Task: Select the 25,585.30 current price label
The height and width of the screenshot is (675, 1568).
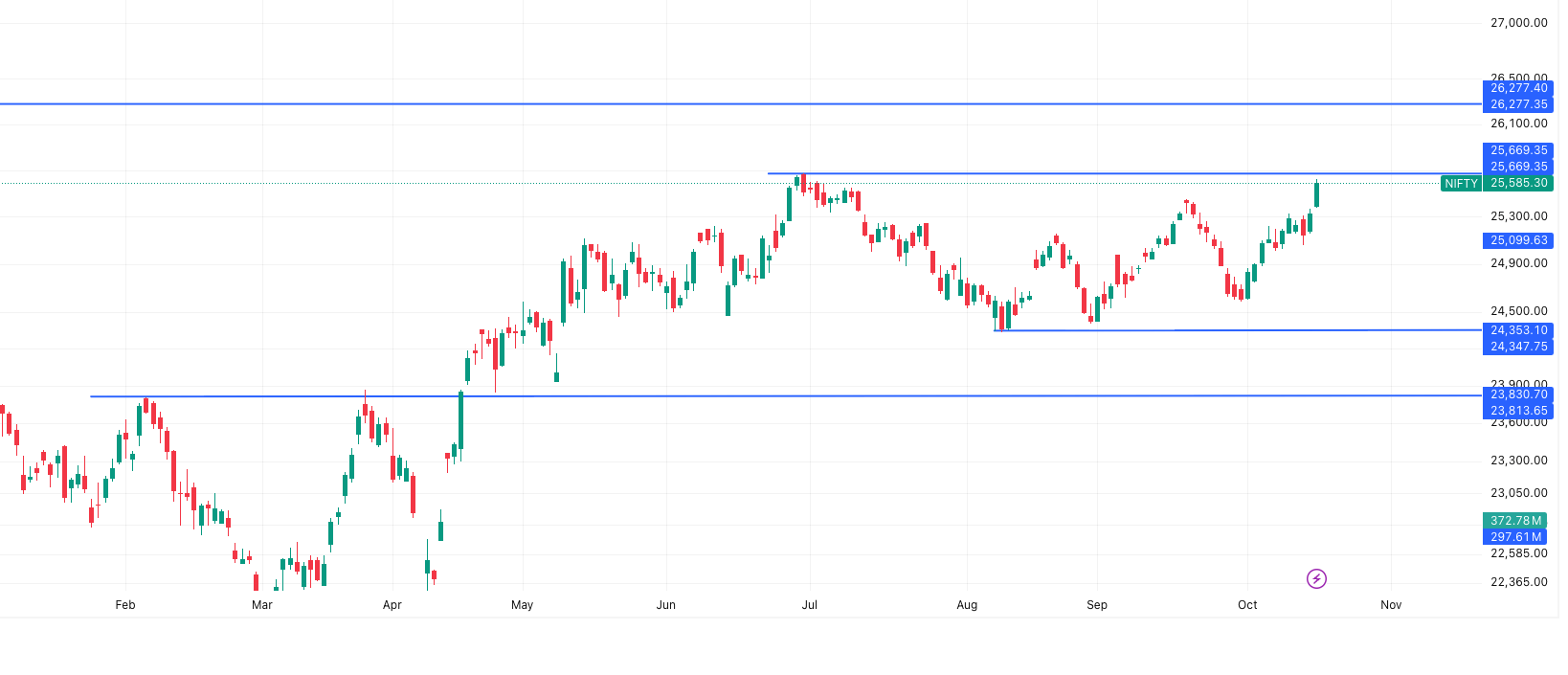Action: [x=1518, y=183]
